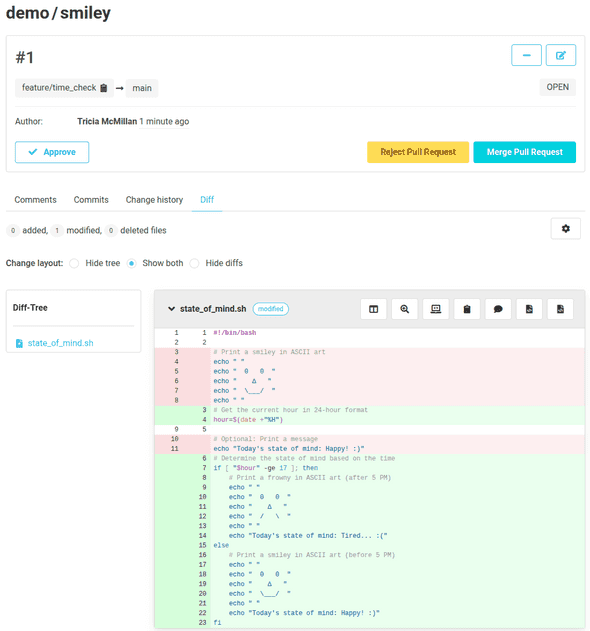
Task: Click the demo / smiley repository heading
Action: coord(58,13)
